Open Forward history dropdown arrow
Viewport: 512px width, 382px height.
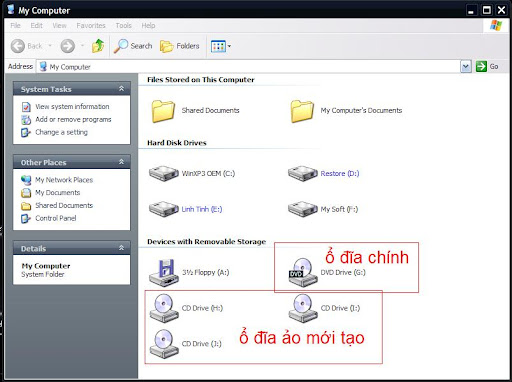[x=82, y=45]
